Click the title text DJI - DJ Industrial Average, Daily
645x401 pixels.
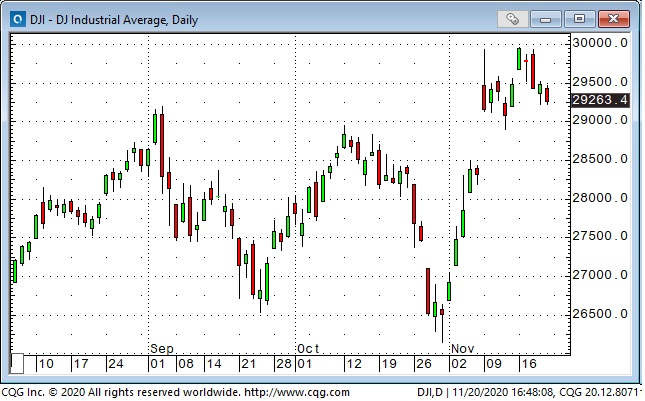point(114,20)
